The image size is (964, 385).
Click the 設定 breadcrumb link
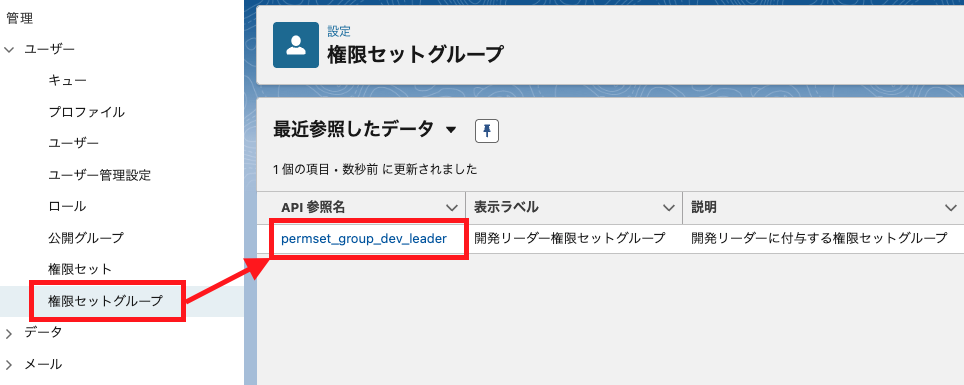click(x=339, y=32)
